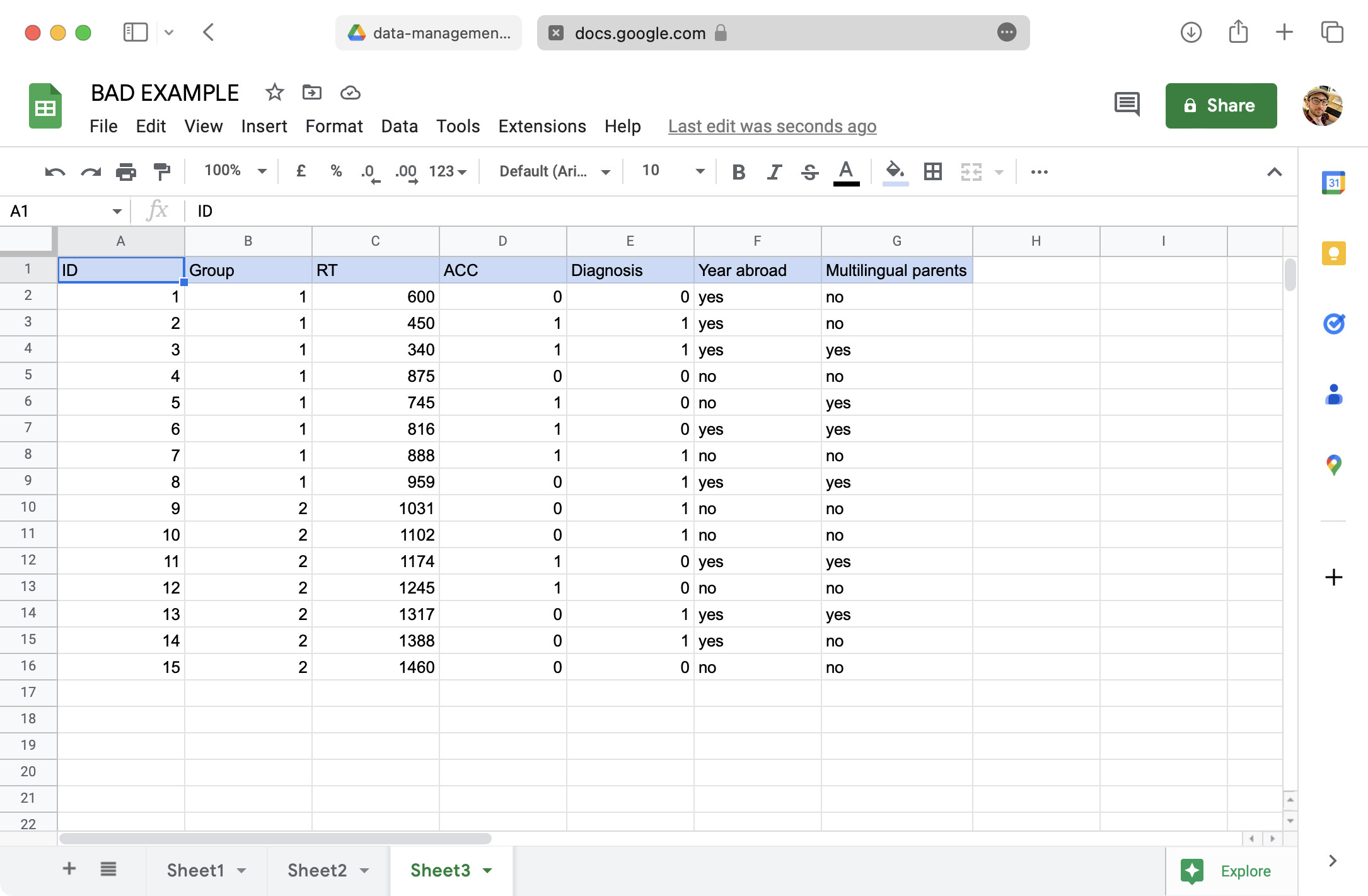Toggle strikethrough formatting
This screenshot has height=896, width=1368.
pos(809,171)
